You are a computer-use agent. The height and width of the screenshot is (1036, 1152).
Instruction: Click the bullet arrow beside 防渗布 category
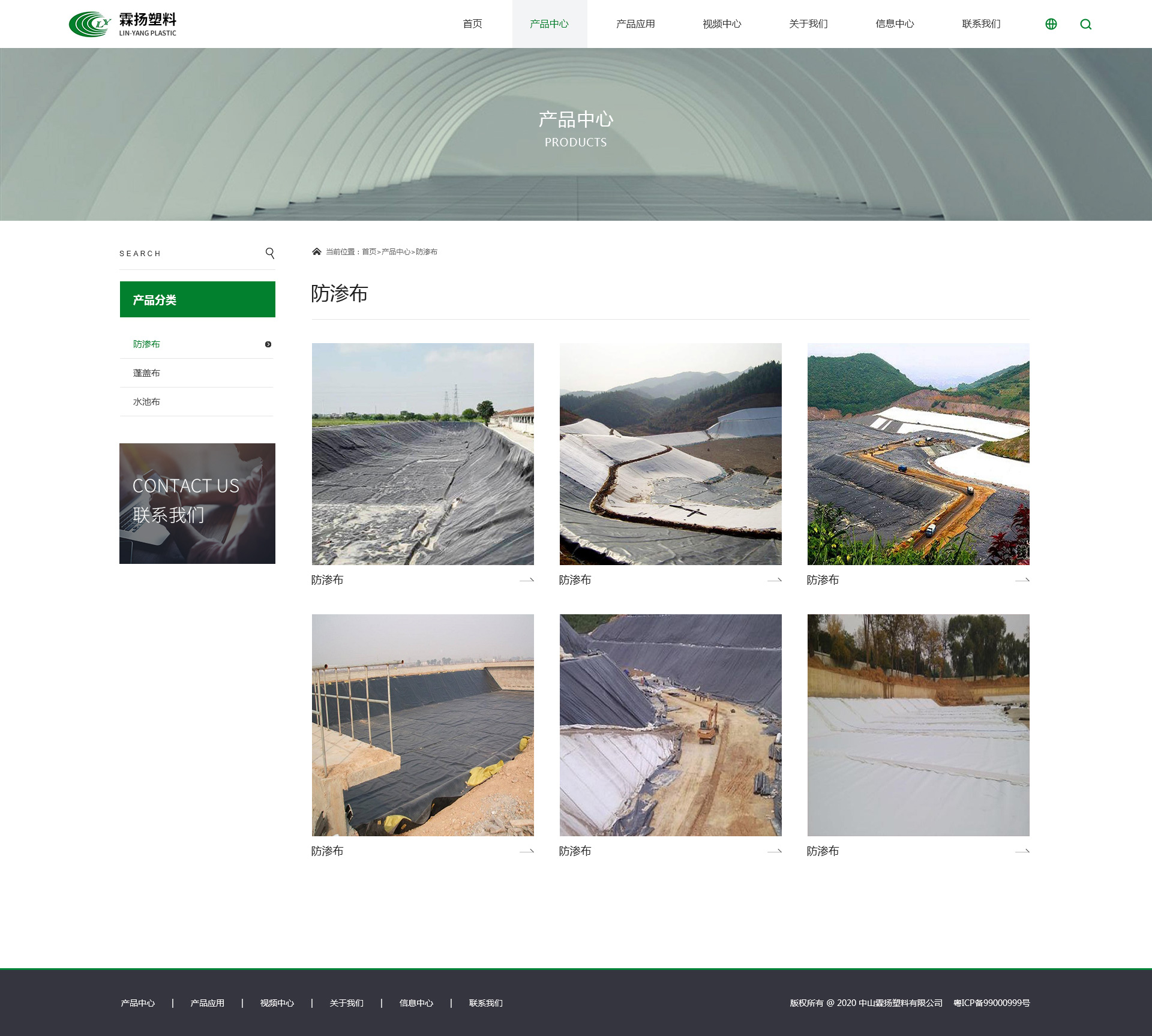268,344
